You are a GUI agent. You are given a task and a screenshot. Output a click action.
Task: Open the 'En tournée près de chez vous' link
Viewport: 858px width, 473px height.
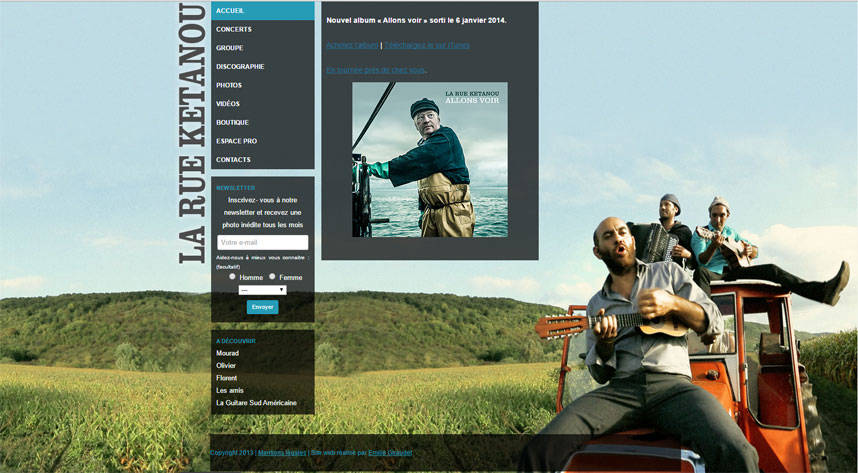click(x=375, y=70)
